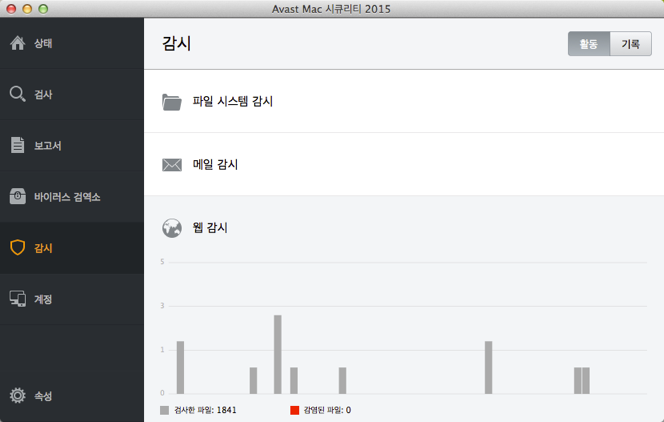The image size is (664, 422).
Task: Minimize the window with yellow button
Action: (27, 9)
